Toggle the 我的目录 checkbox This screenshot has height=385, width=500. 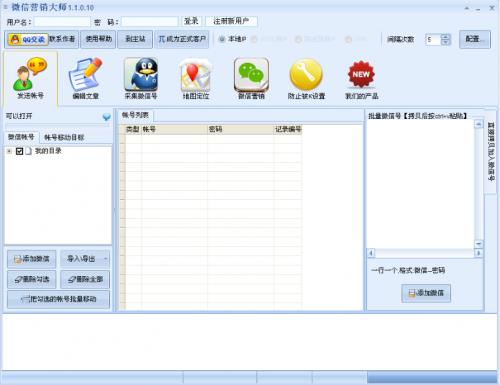pyautogui.click(x=20, y=151)
